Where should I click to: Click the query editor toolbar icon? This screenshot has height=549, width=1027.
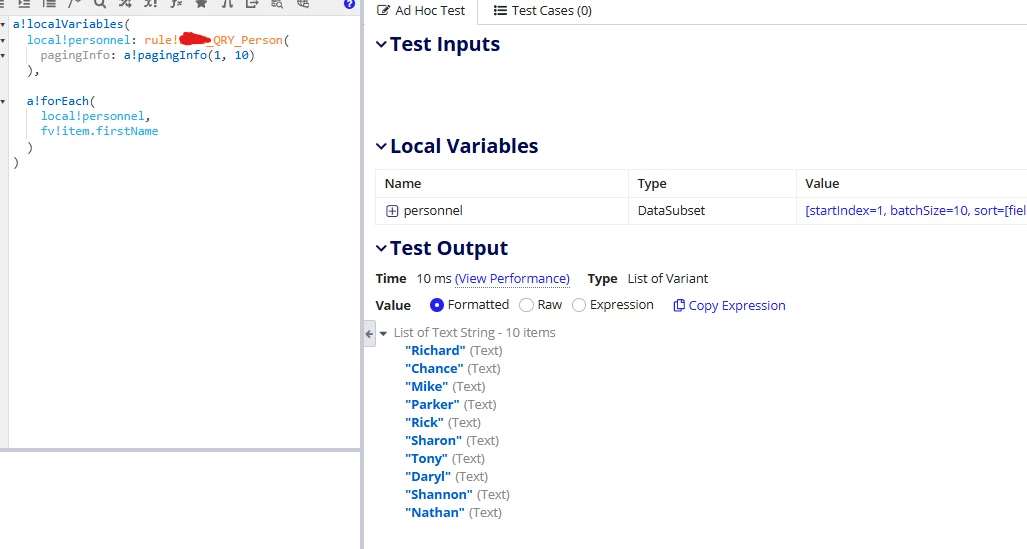[277, 3]
